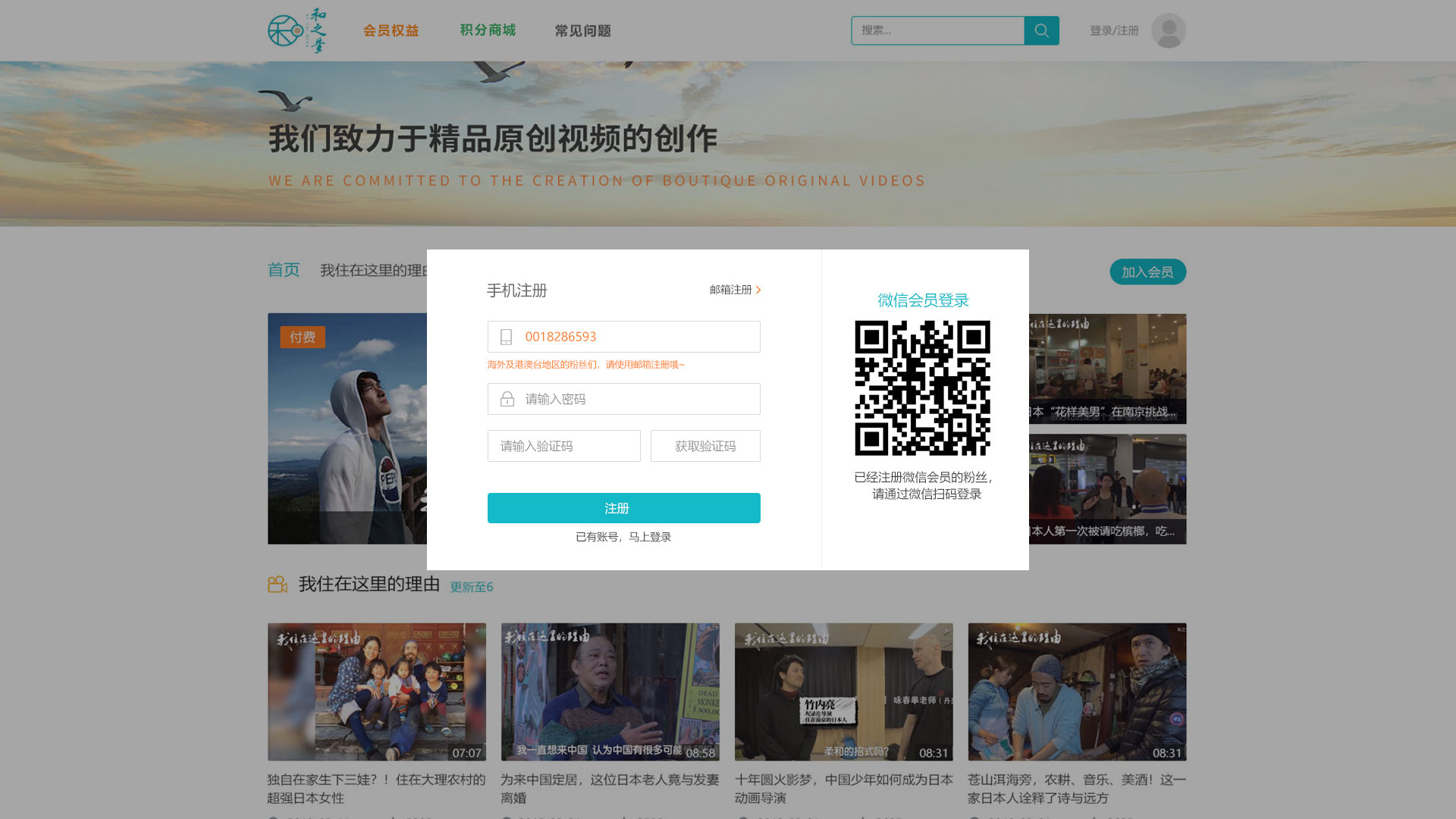Click the teal 注册 submit button
Viewport: 1456px width, 819px height.
tap(623, 508)
